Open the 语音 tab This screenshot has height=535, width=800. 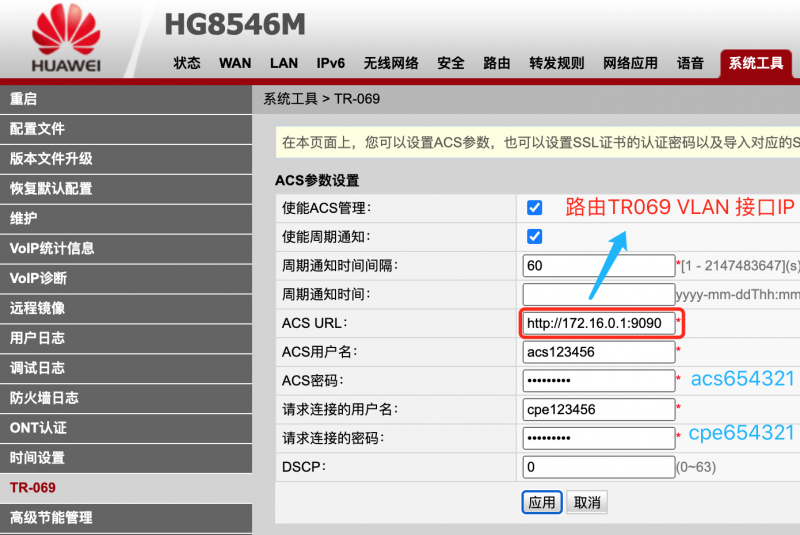pos(690,63)
